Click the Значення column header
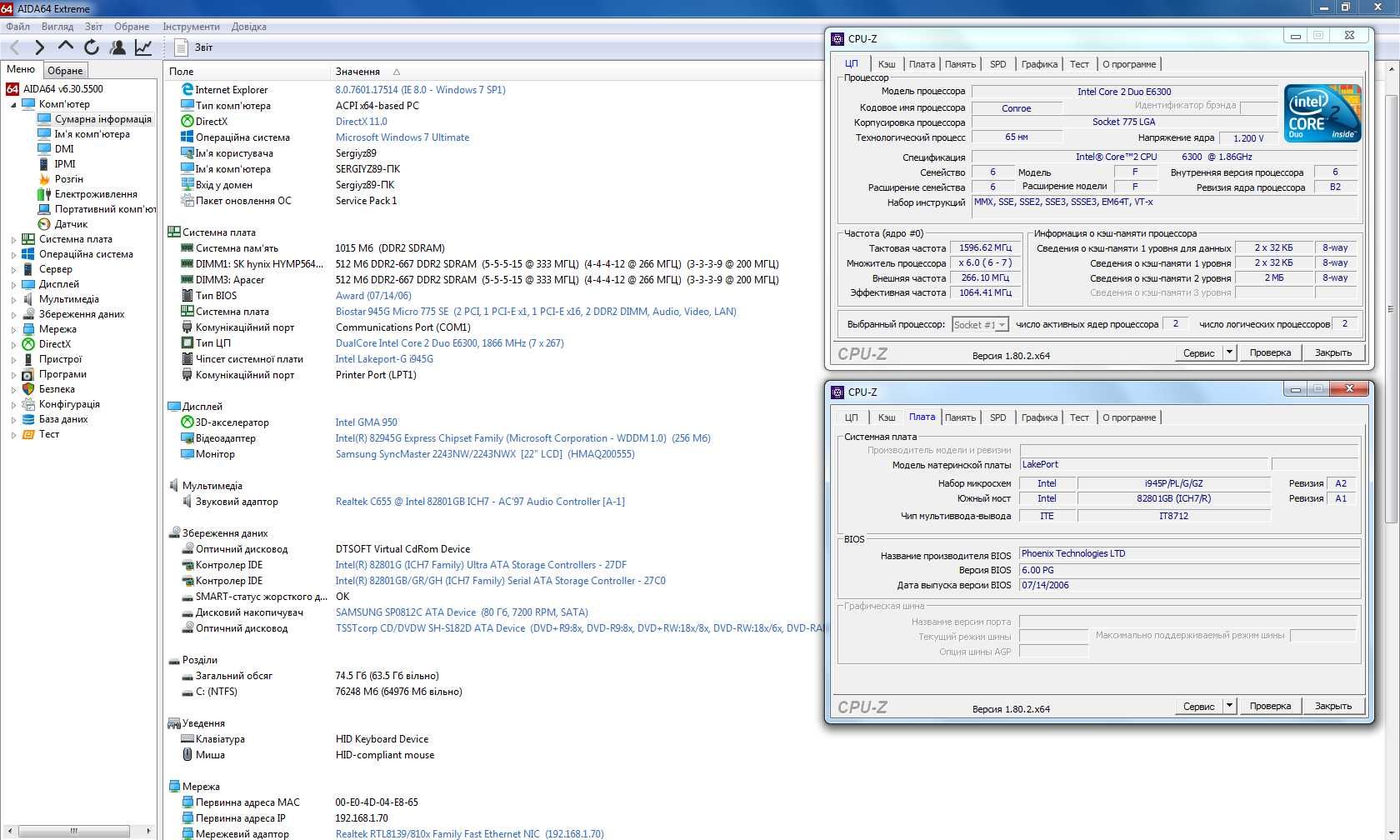 (x=357, y=72)
